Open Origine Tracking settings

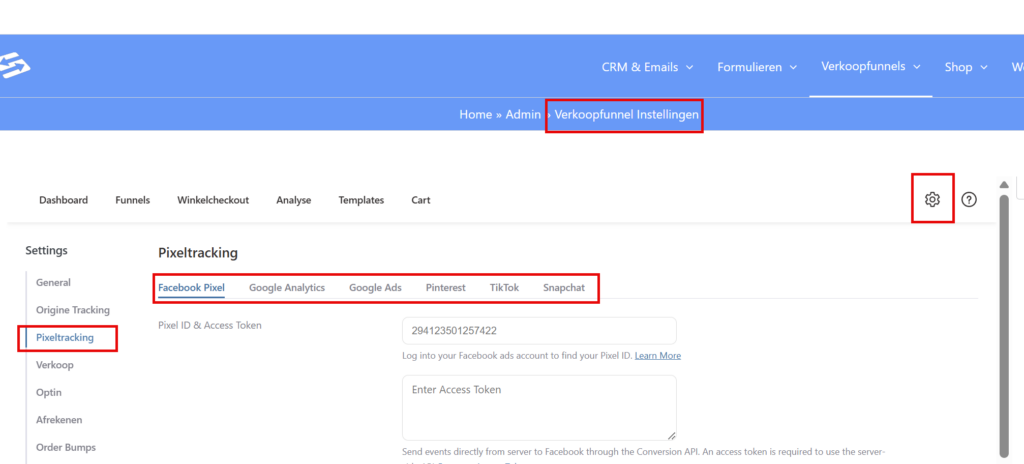(x=73, y=310)
